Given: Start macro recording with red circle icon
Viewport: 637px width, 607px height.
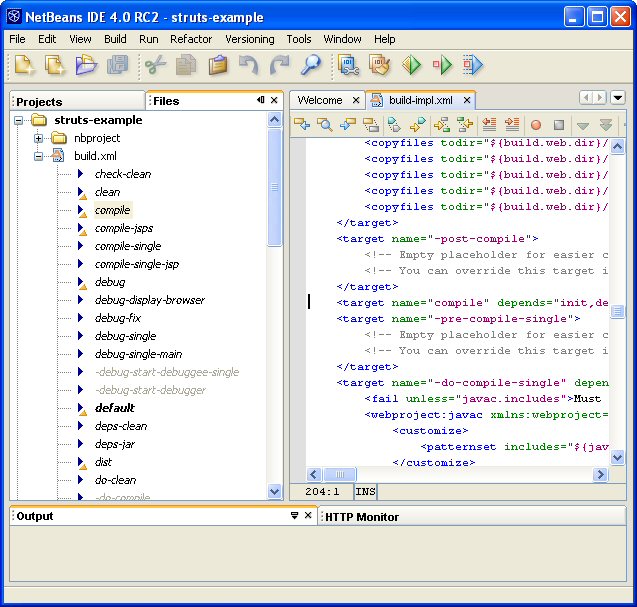Looking at the screenshot, I should tap(536, 125).
